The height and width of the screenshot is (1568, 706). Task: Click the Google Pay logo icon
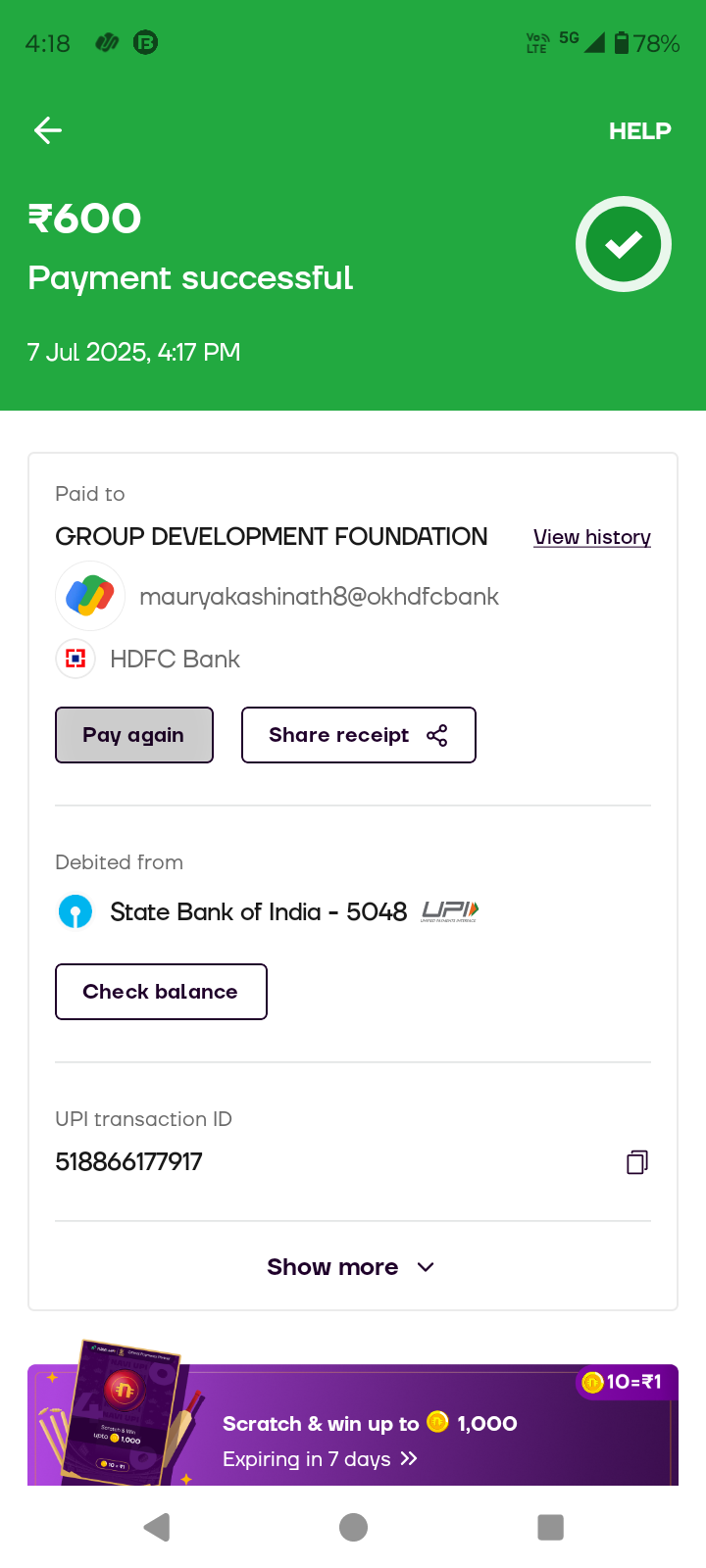90,596
